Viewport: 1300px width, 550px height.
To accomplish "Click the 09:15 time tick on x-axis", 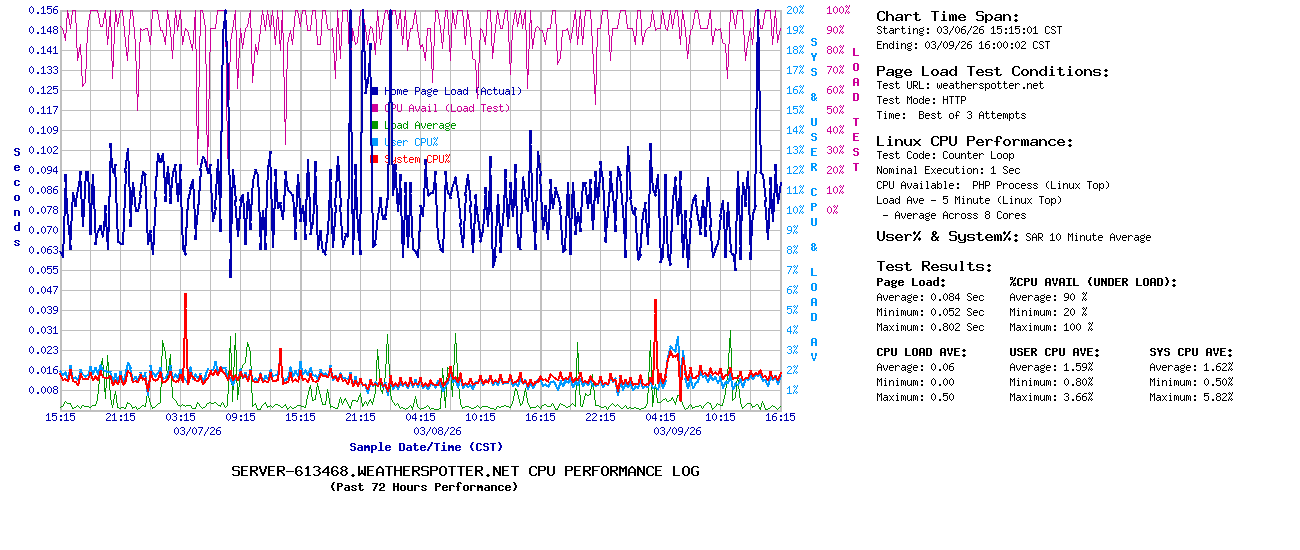I will click(x=240, y=417).
